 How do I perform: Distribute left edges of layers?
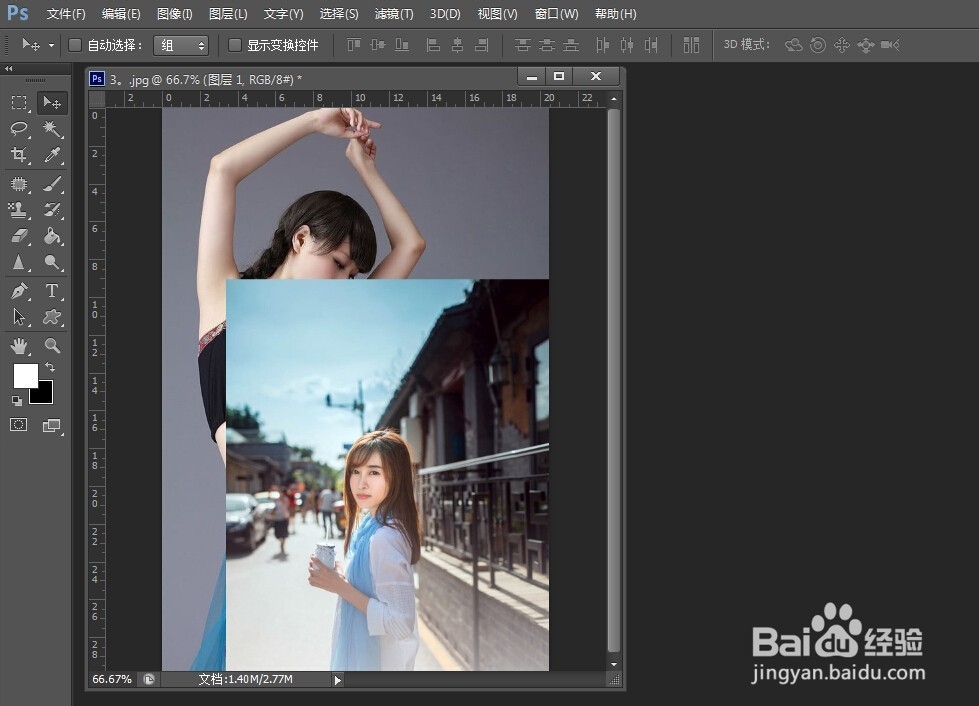(x=603, y=45)
